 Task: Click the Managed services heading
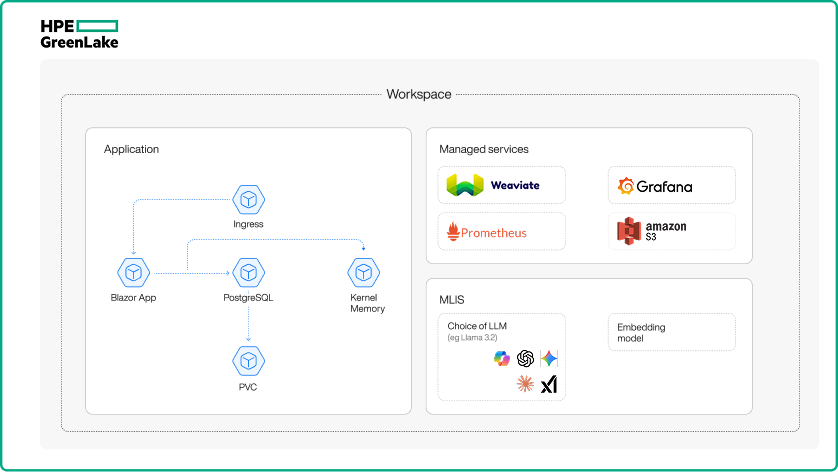pyautogui.click(x=484, y=149)
